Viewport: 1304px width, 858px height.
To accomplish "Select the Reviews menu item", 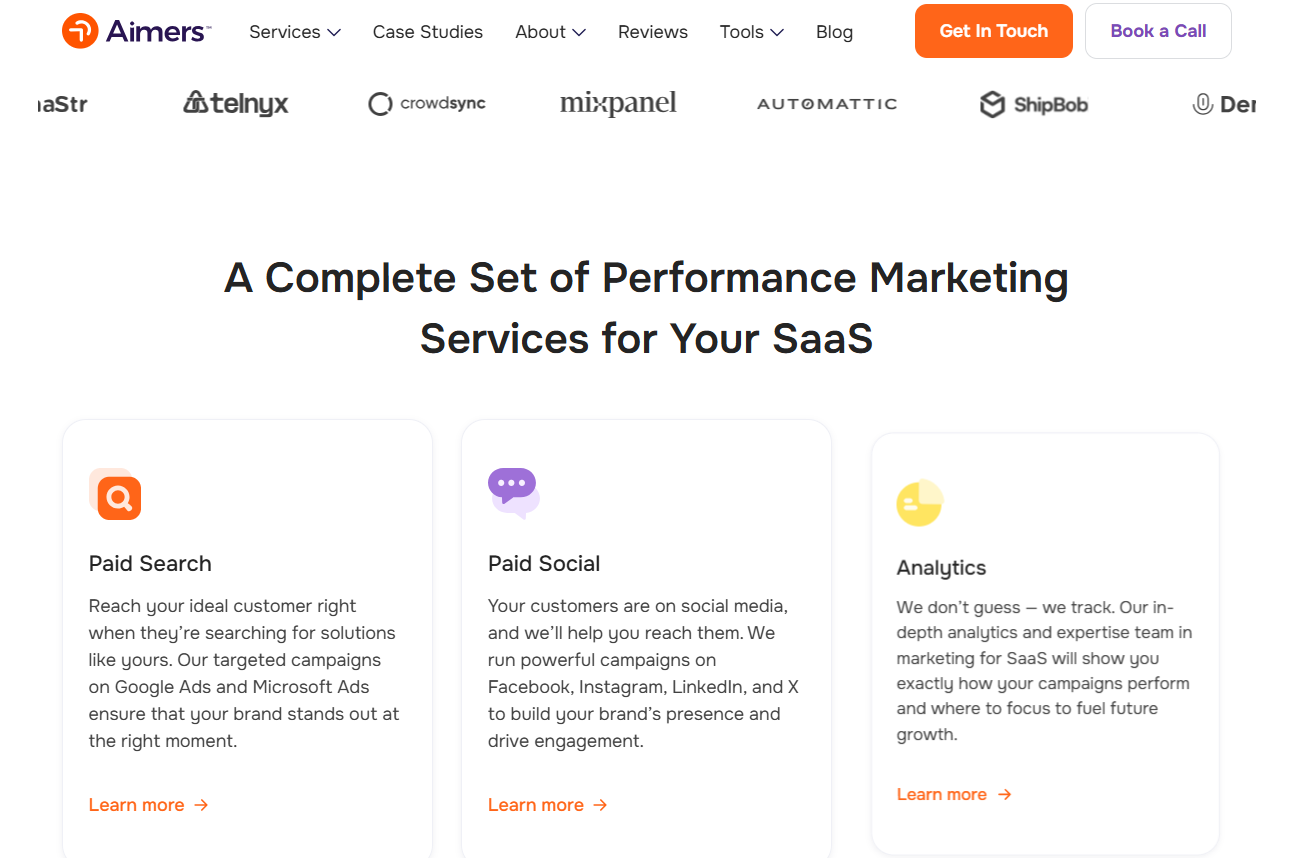I will click(652, 31).
